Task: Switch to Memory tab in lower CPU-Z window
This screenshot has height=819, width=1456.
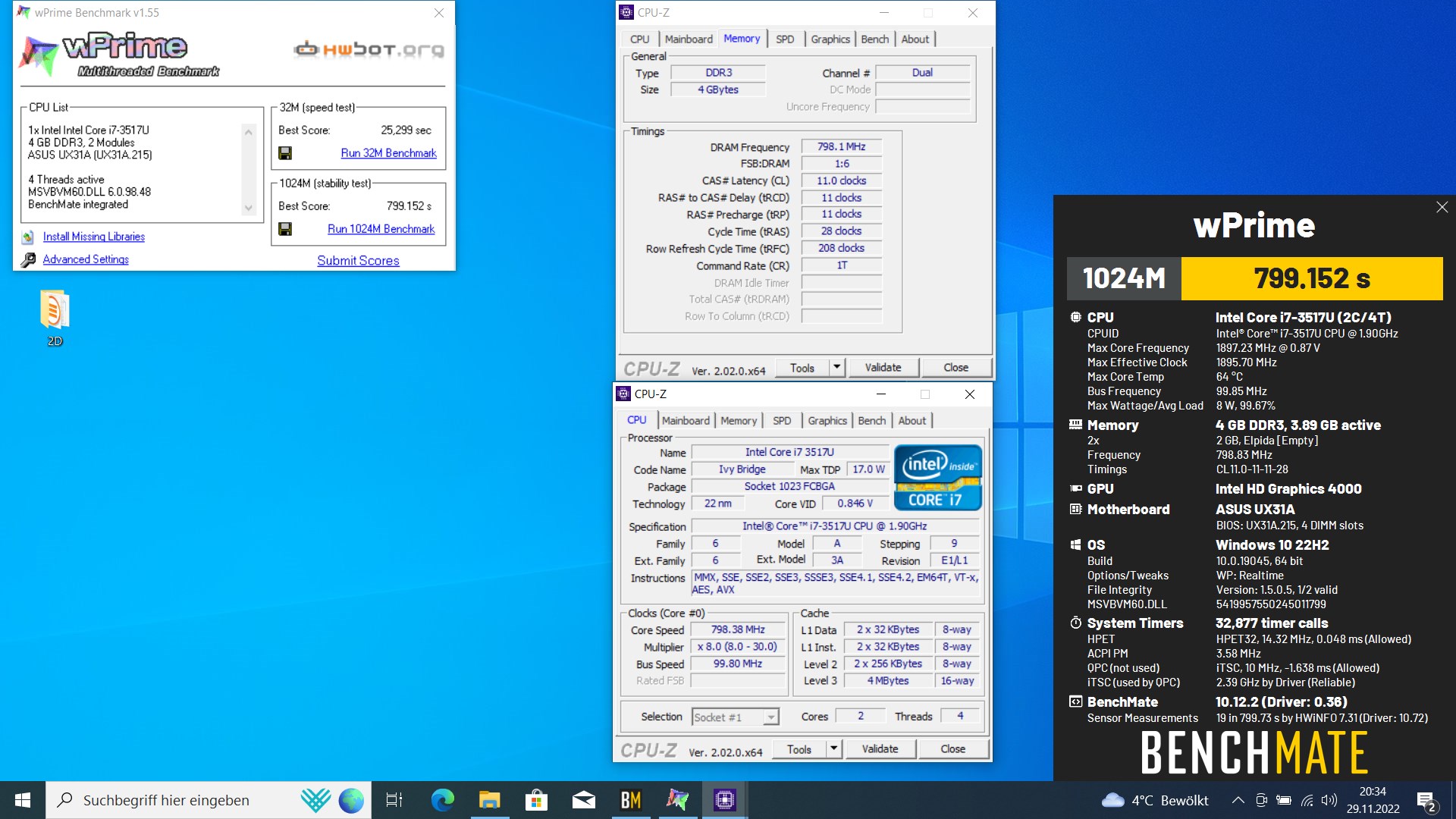Action: coord(738,420)
